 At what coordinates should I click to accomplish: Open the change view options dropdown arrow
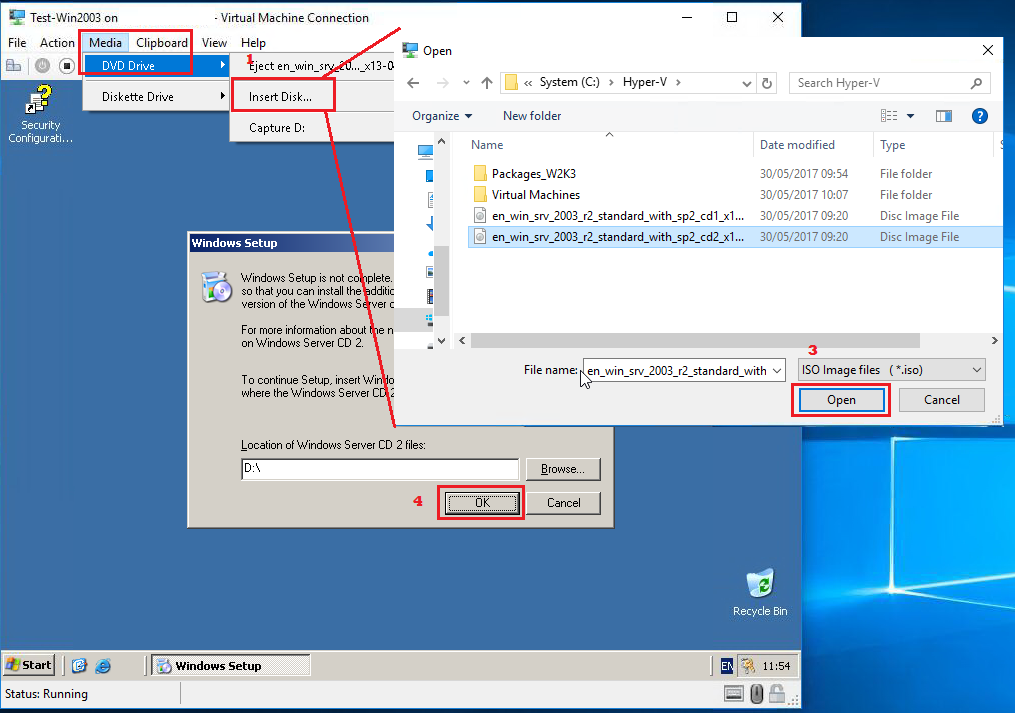tap(911, 116)
